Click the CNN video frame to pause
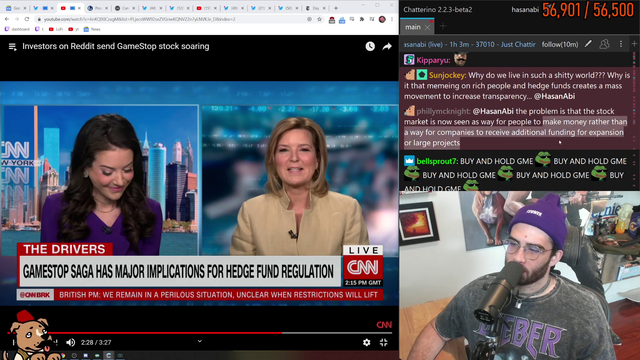640x360 pixels. (199, 192)
